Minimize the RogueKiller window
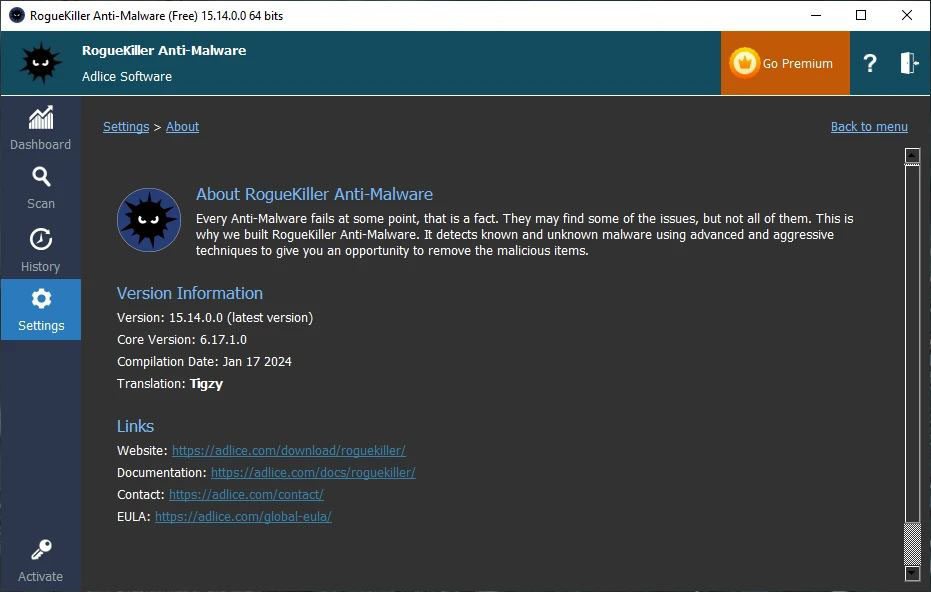 (x=816, y=15)
